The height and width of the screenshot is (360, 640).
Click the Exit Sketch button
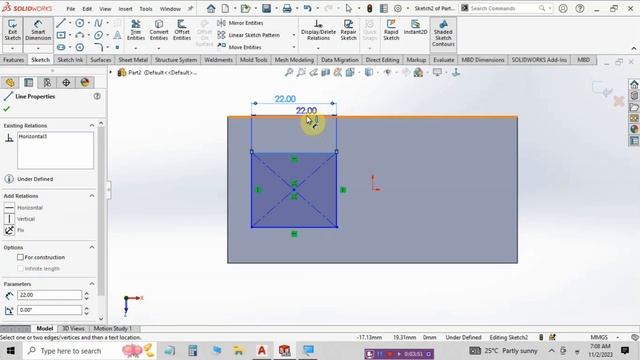12,30
